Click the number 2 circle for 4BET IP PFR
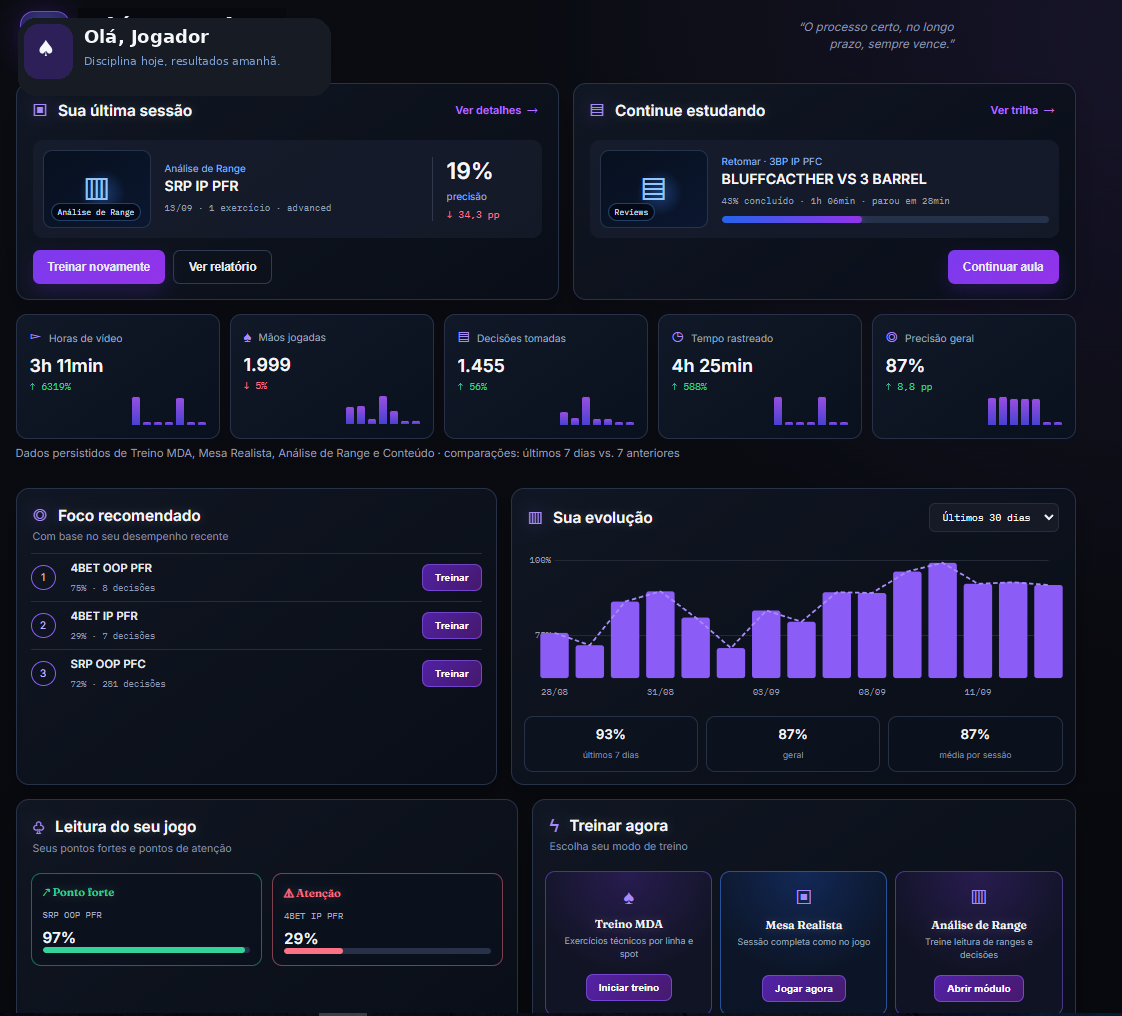The height and width of the screenshot is (1016, 1122). (x=44, y=625)
